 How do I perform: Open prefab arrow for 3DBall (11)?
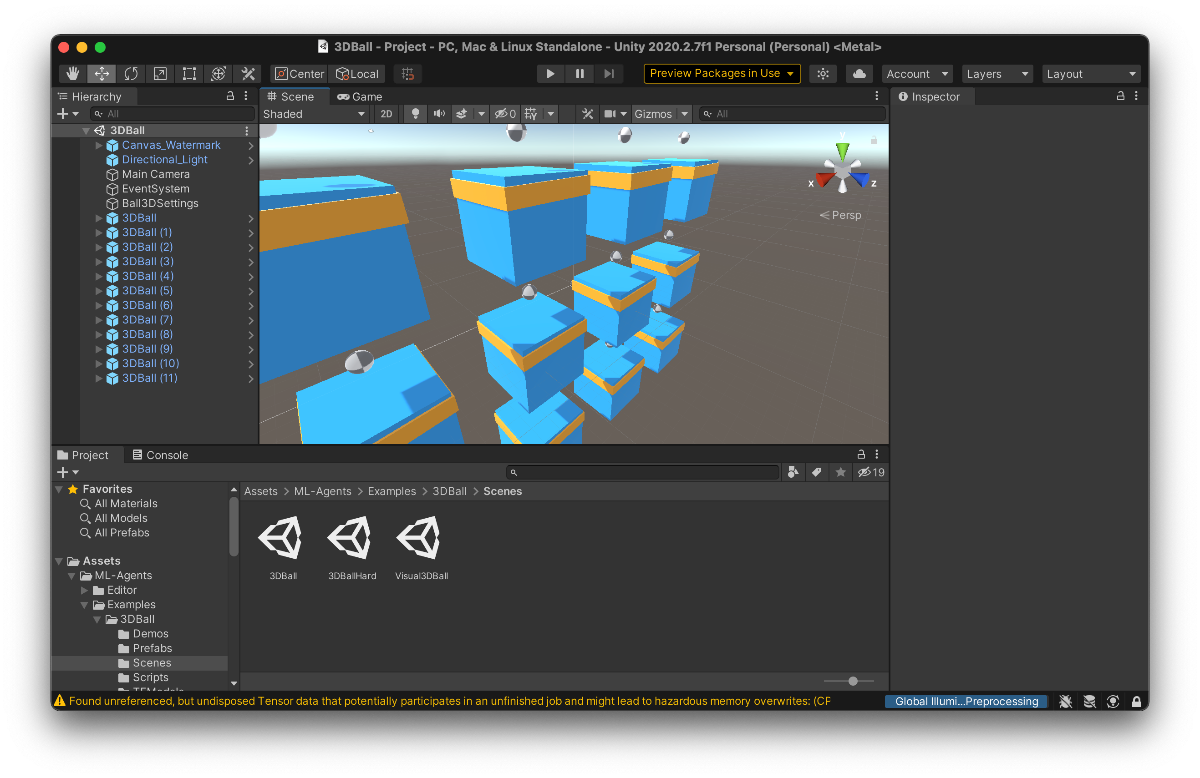(251, 378)
